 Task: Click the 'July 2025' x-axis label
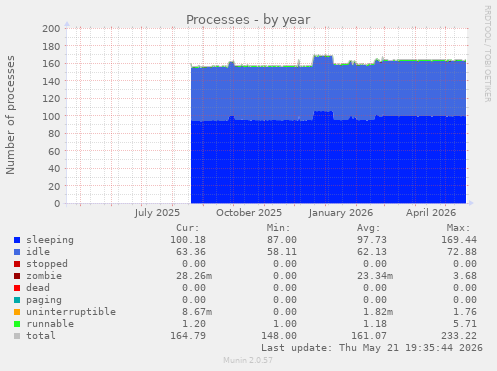point(157,213)
